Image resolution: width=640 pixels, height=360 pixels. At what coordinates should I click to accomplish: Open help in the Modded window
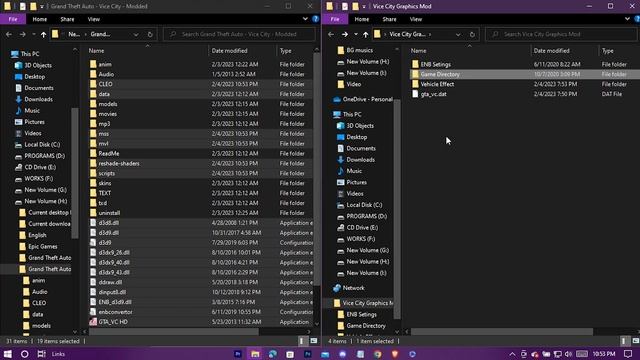point(316,19)
